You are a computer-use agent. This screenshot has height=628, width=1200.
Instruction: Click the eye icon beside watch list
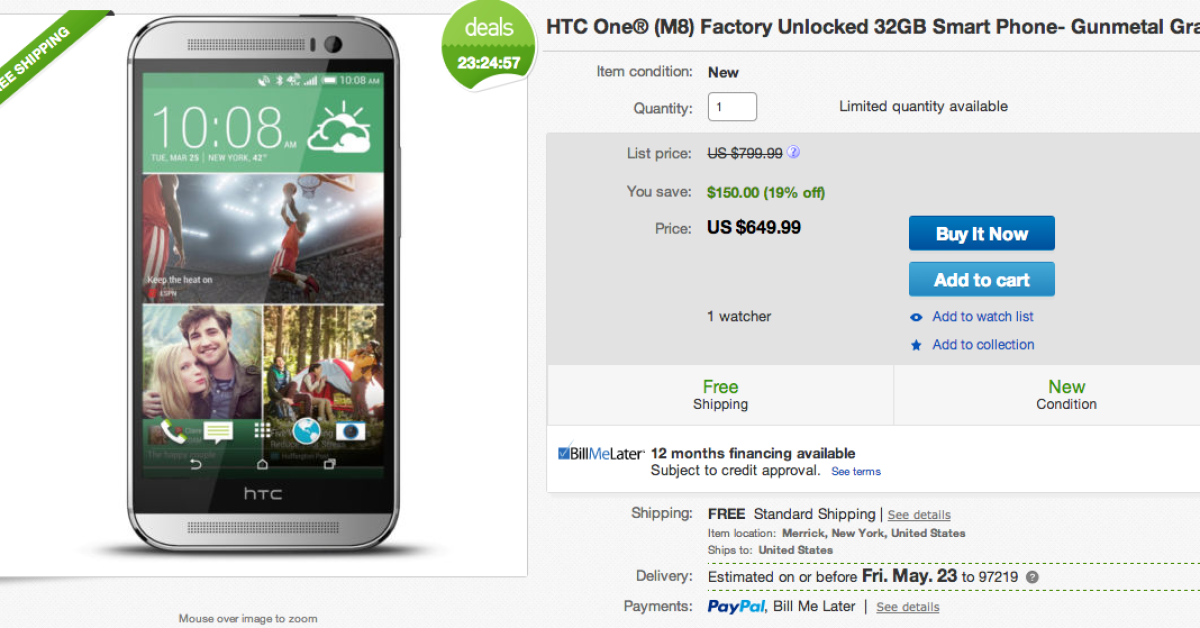916,317
